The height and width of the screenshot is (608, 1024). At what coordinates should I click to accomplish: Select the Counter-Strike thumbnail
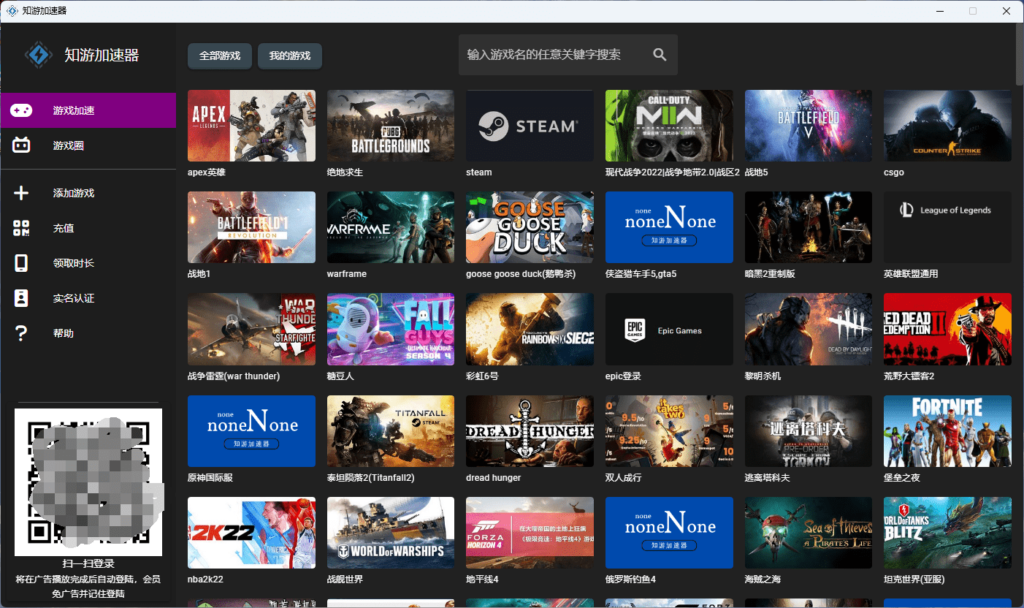pyautogui.click(x=948, y=125)
